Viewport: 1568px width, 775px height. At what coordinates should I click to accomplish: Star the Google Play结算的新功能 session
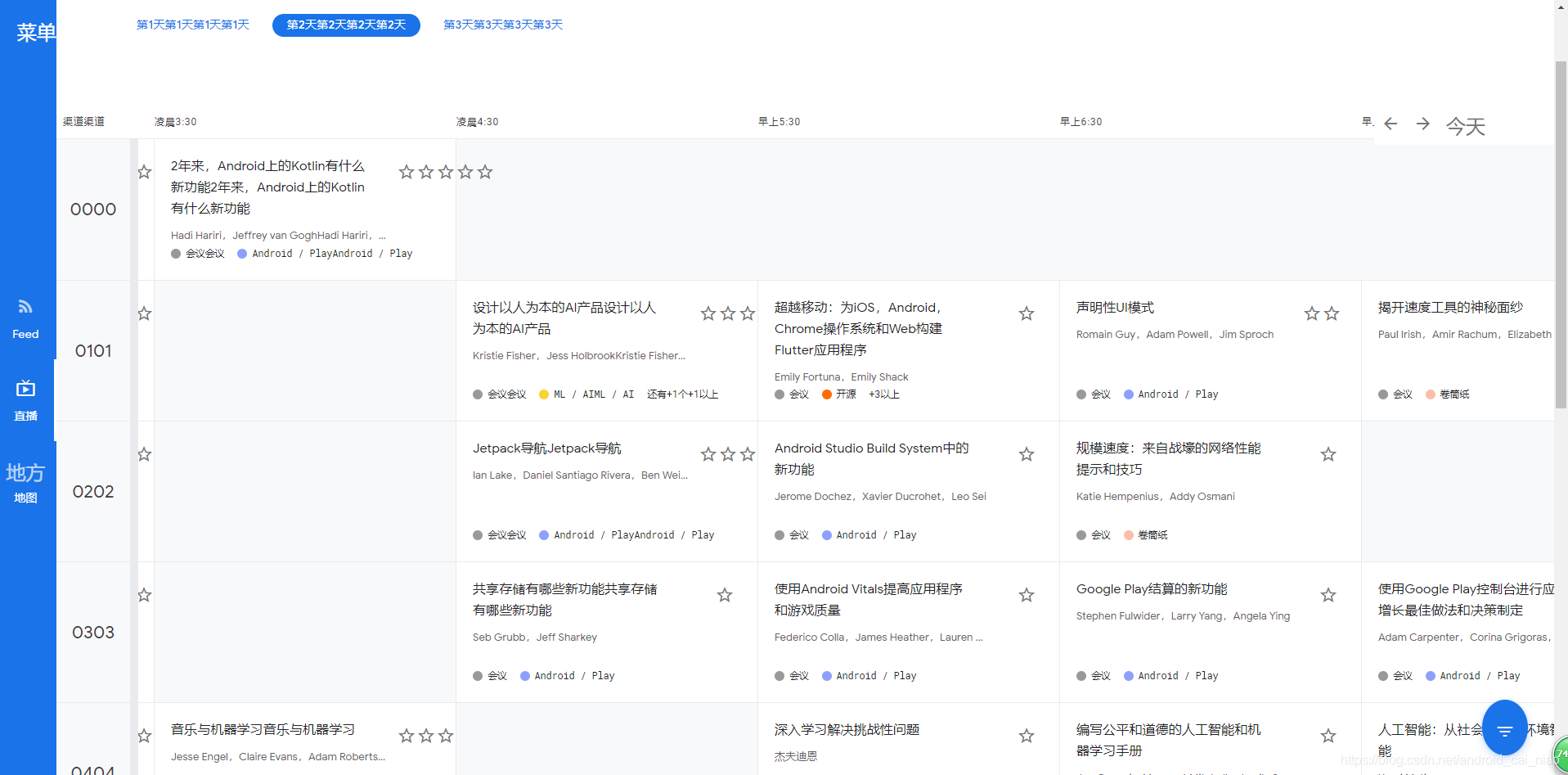tap(1328, 595)
